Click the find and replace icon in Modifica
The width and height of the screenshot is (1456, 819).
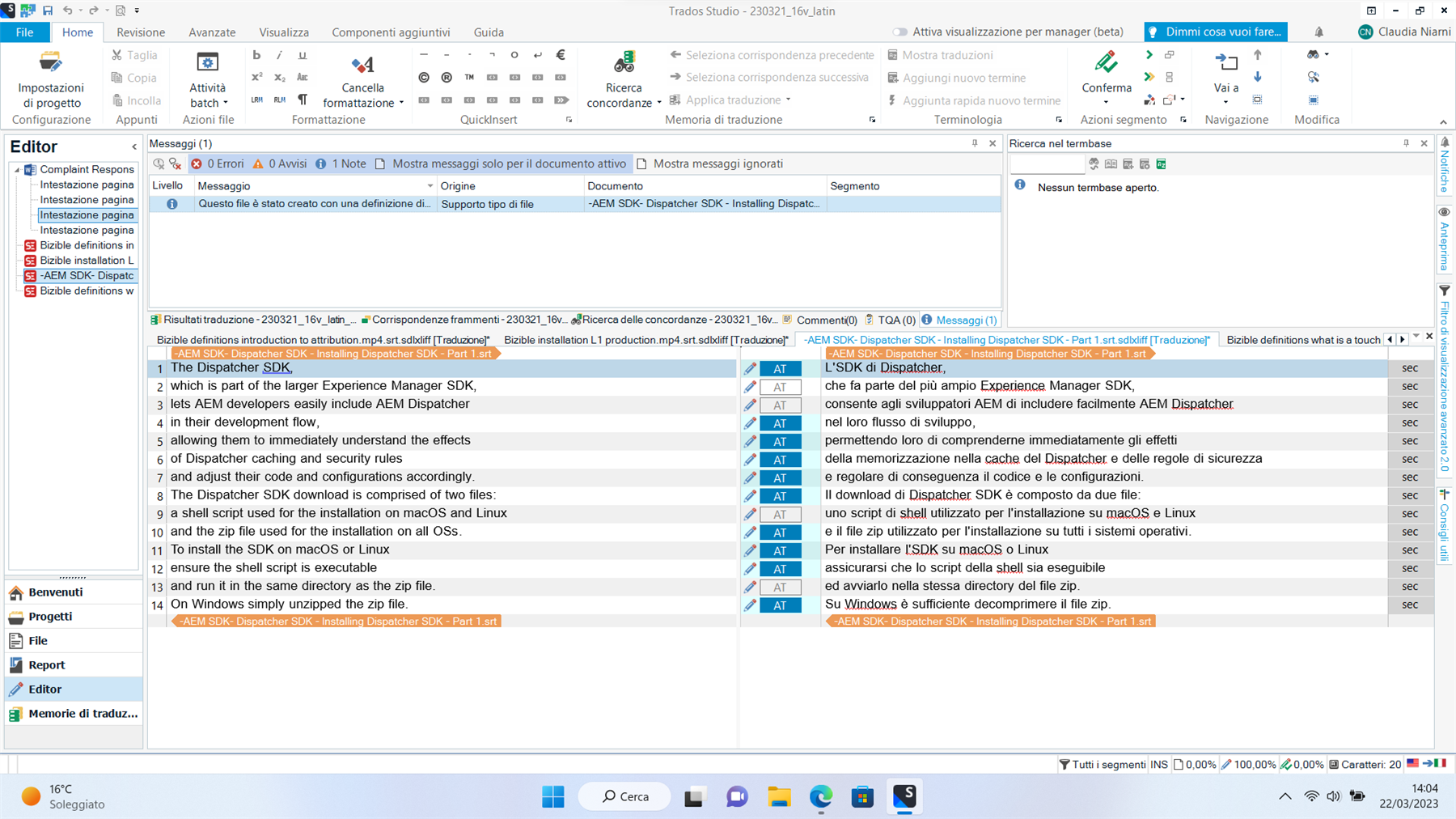coord(1313,77)
